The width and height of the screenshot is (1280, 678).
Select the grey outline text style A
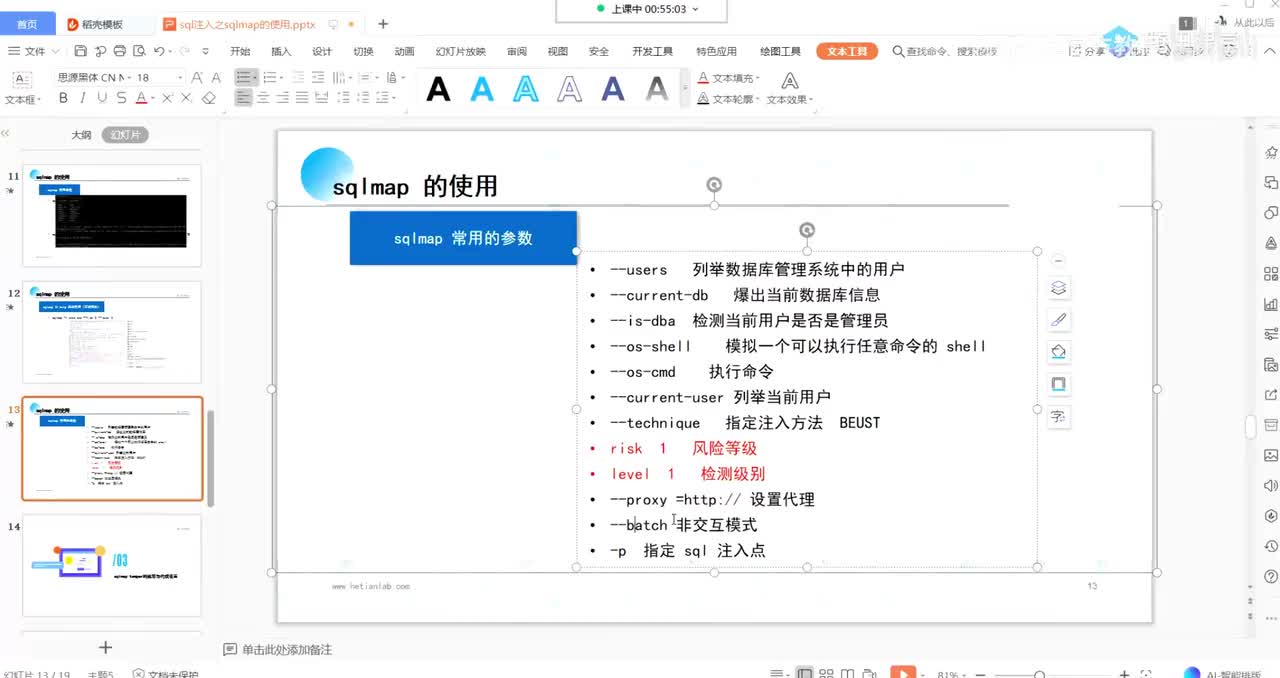[x=570, y=89]
